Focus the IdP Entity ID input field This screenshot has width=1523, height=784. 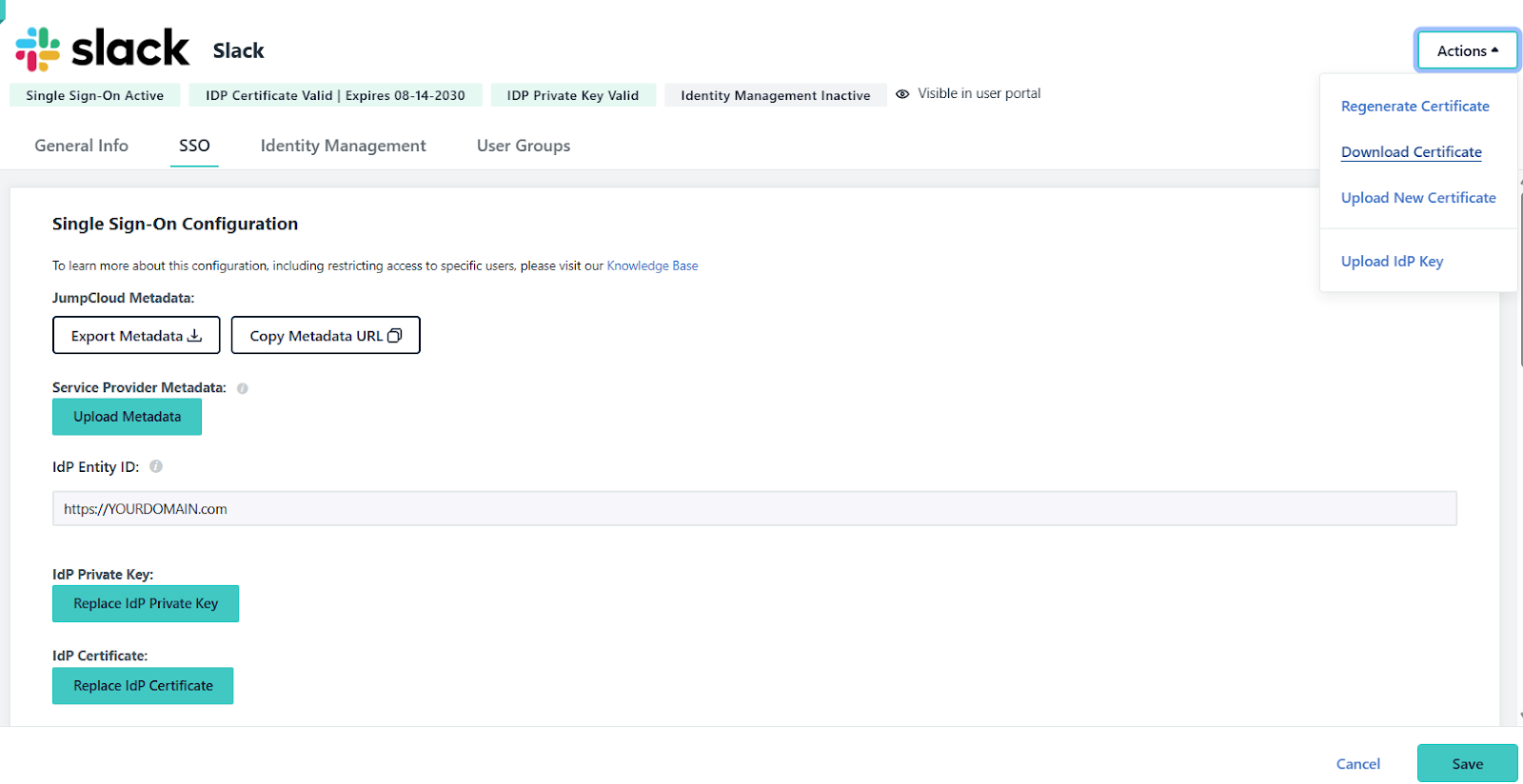coord(754,508)
